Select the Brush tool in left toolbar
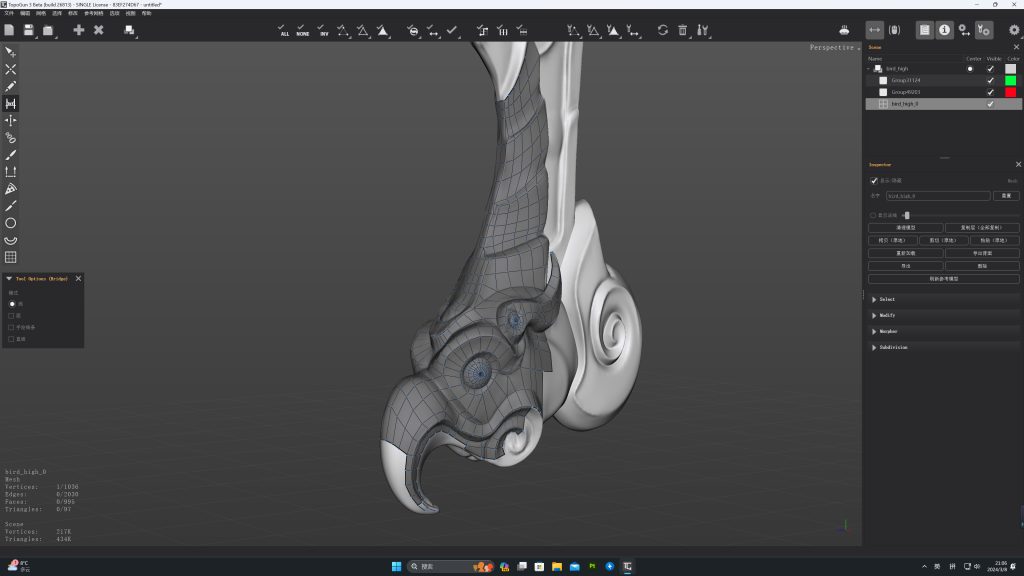The width and height of the screenshot is (1024, 576). click(x=10, y=155)
